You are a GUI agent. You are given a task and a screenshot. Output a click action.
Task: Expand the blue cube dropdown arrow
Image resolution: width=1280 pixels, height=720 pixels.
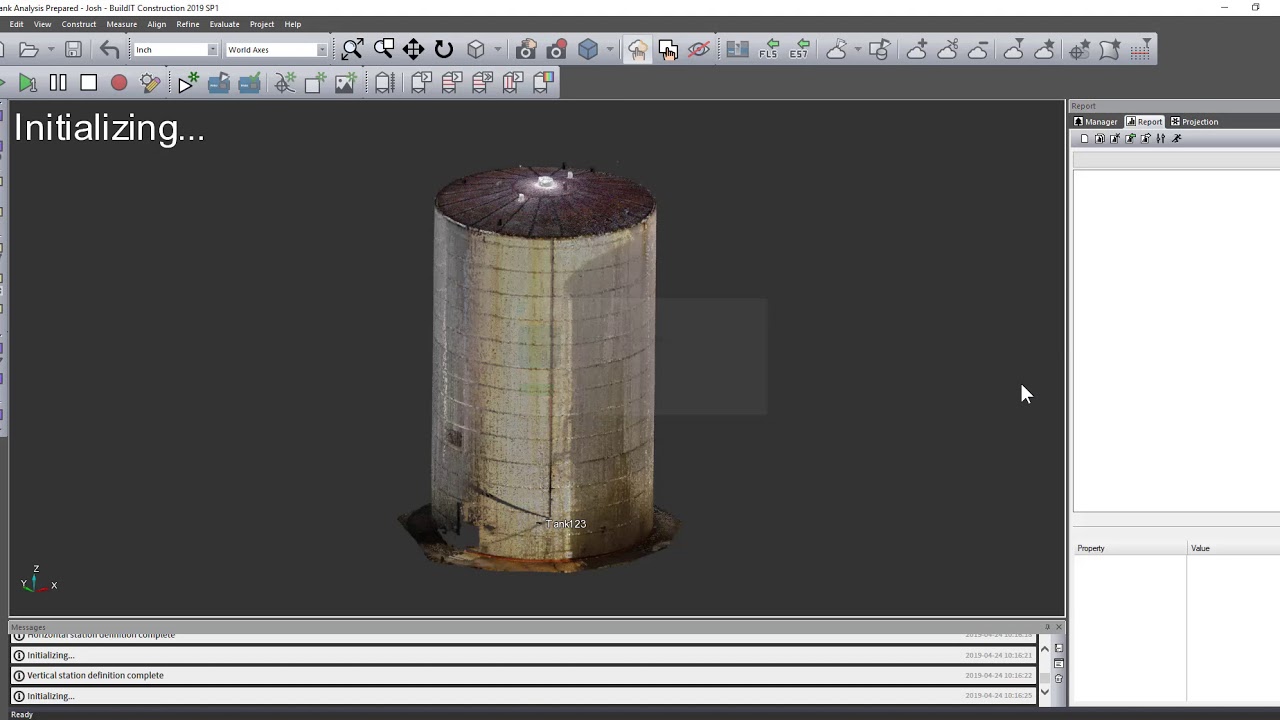tap(609, 49)
